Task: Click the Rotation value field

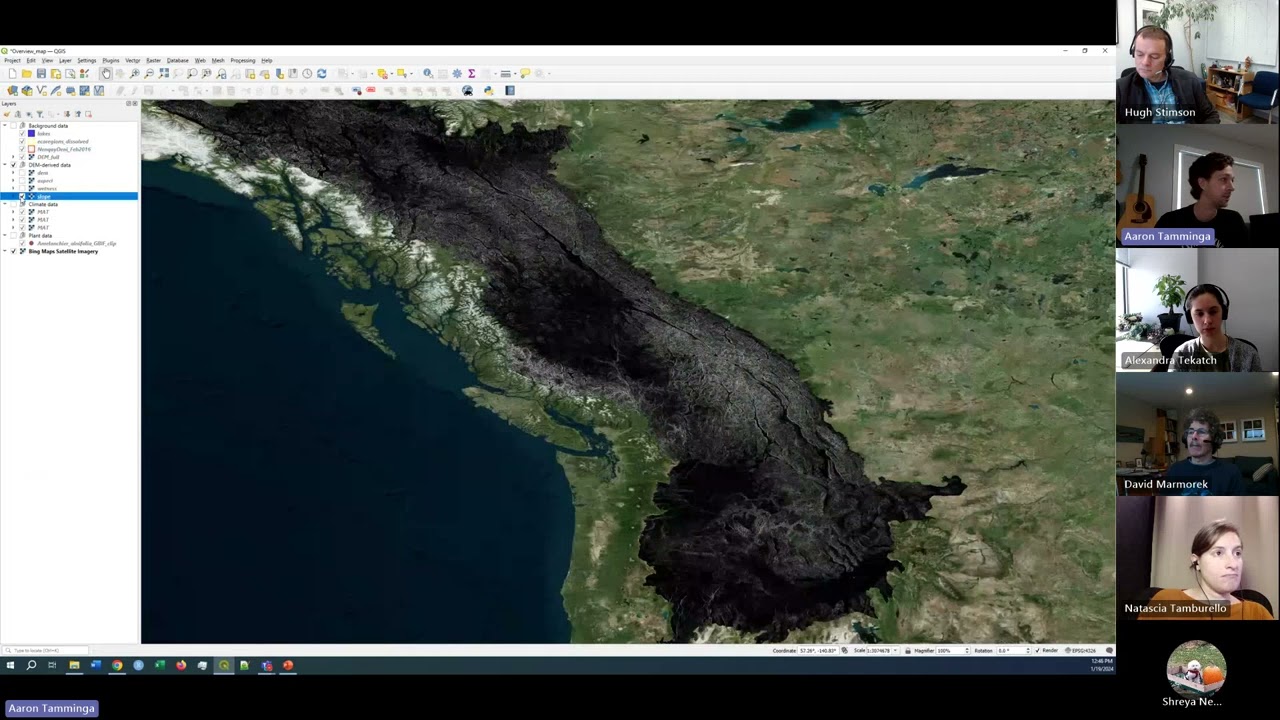Action: 1013,650
